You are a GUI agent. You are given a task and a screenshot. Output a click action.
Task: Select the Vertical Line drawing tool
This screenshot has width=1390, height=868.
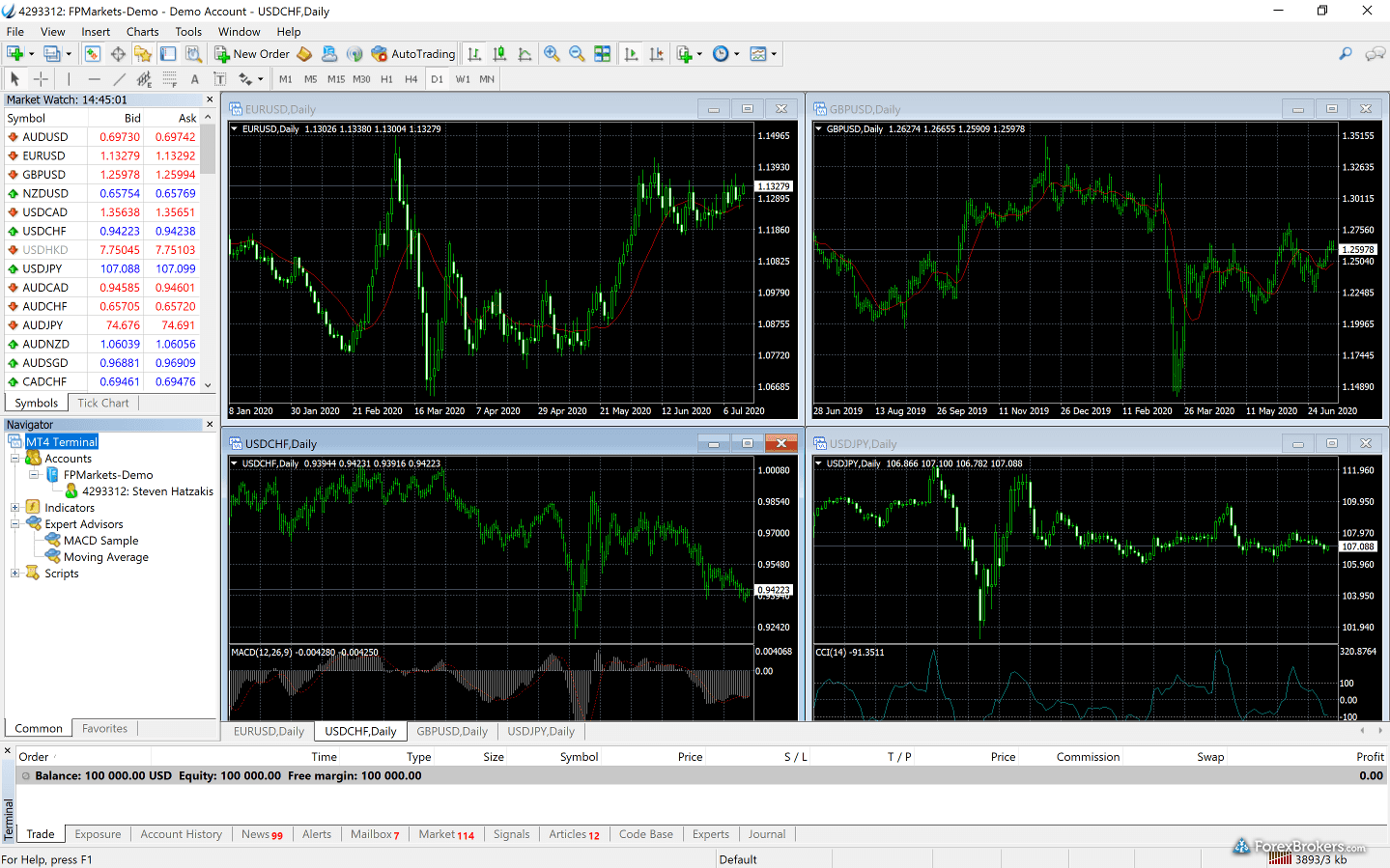pos(69,79)
